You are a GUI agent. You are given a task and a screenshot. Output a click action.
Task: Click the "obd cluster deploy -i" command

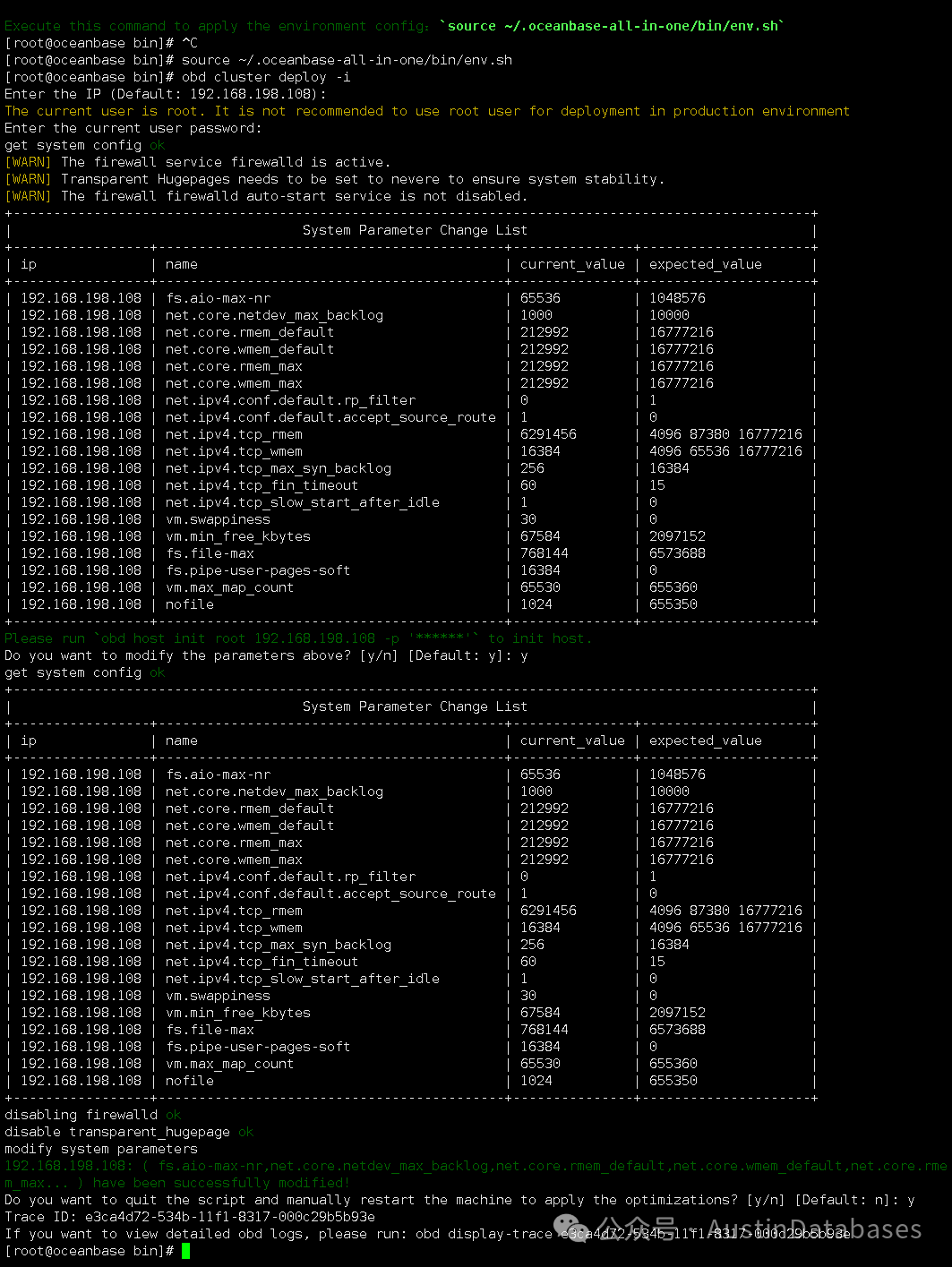tap(266, 77)
